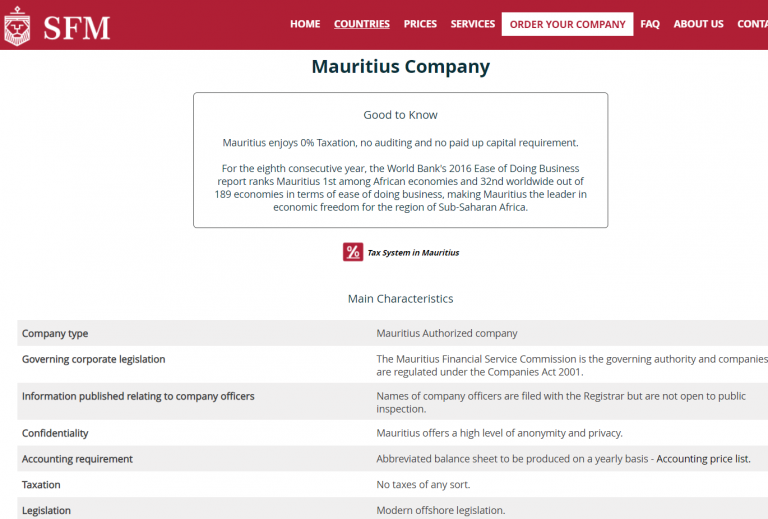768x519 pixels.
Task: Open the FAQ page
Action: pyautogui.click(x=650, y=24)
